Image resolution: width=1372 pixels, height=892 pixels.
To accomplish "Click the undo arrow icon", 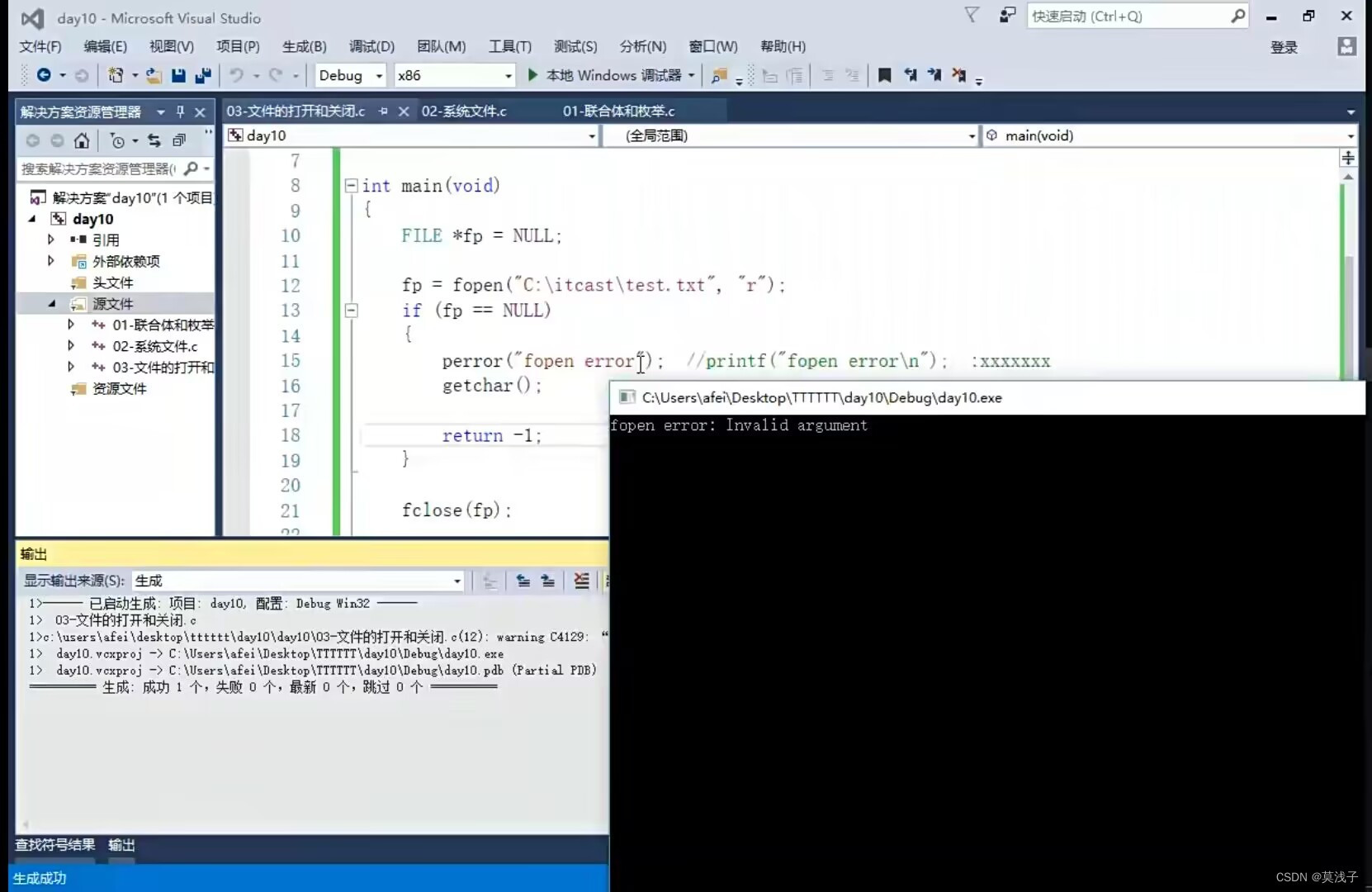I will click(x=236, y=75).
